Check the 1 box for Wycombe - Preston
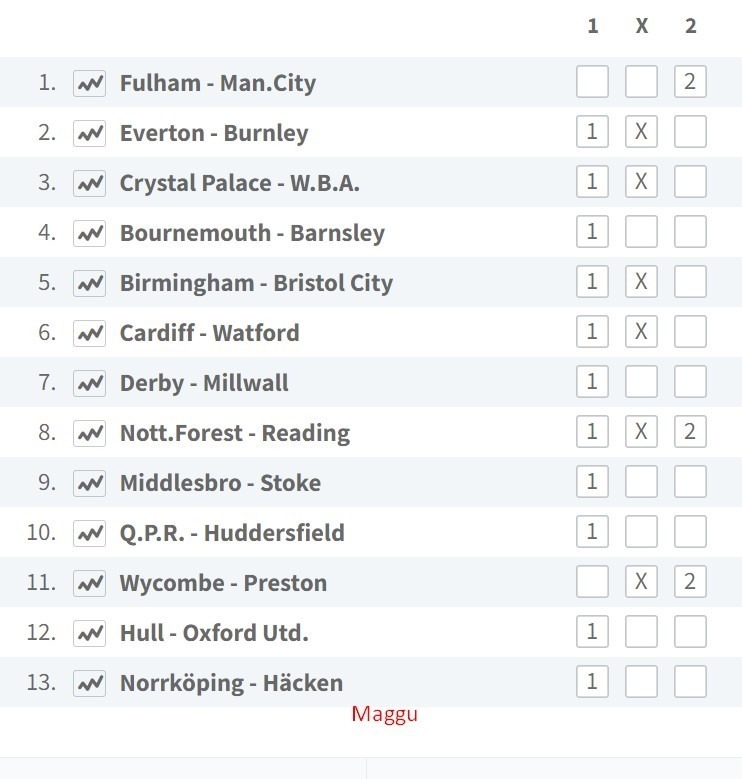This screenshot has width=742, height=779. pyautogui.click(x=593, y=581)
